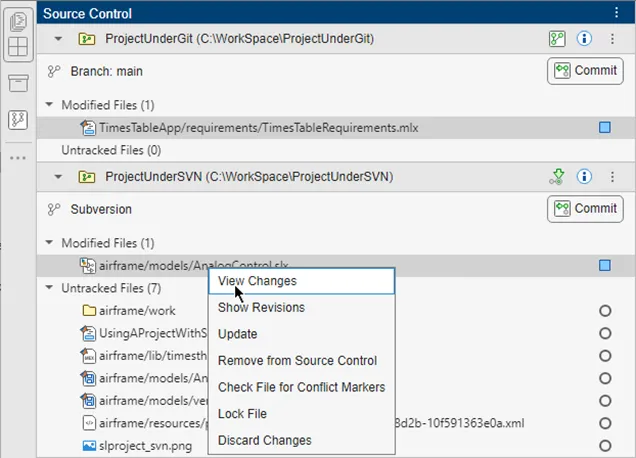This screenshot has width=636, height=458.
Task: Select View Changes from the context menu
Action: point(257,281)
